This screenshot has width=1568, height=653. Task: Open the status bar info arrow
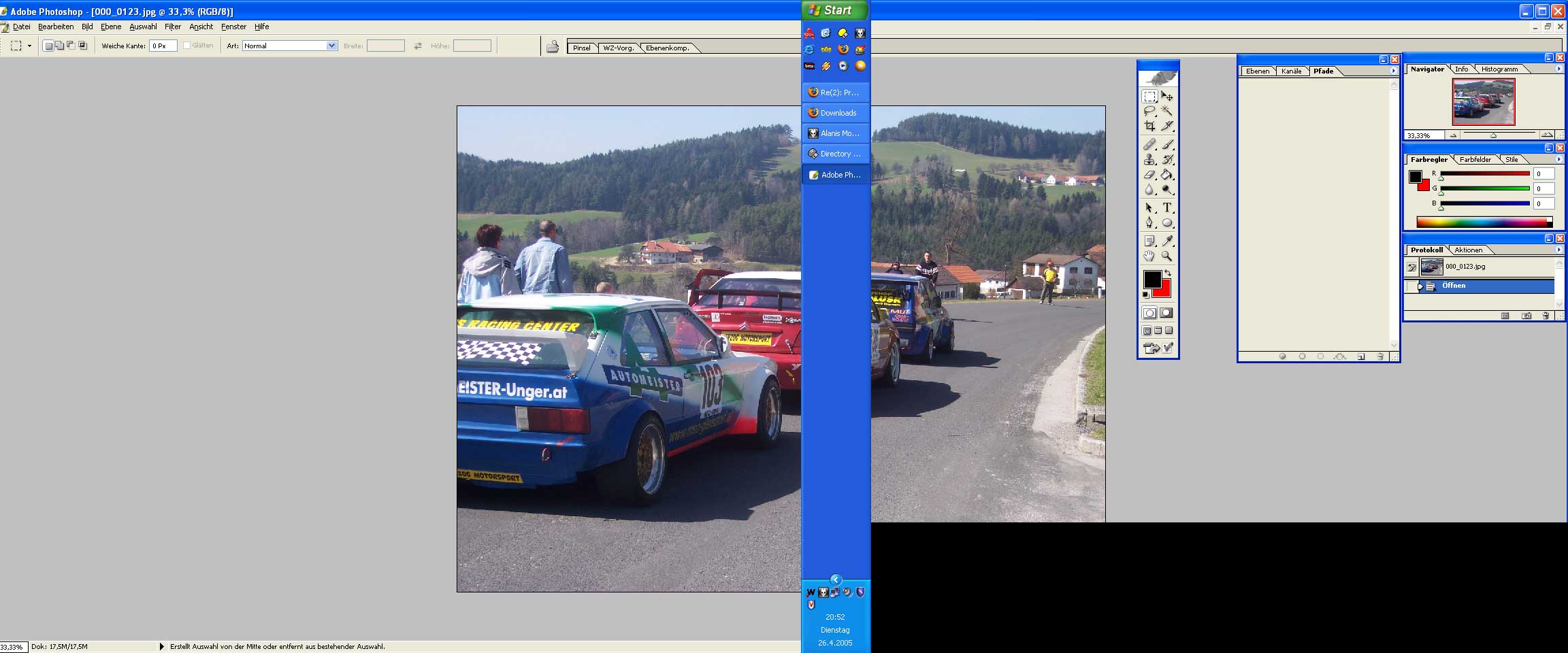click(161, 646)
